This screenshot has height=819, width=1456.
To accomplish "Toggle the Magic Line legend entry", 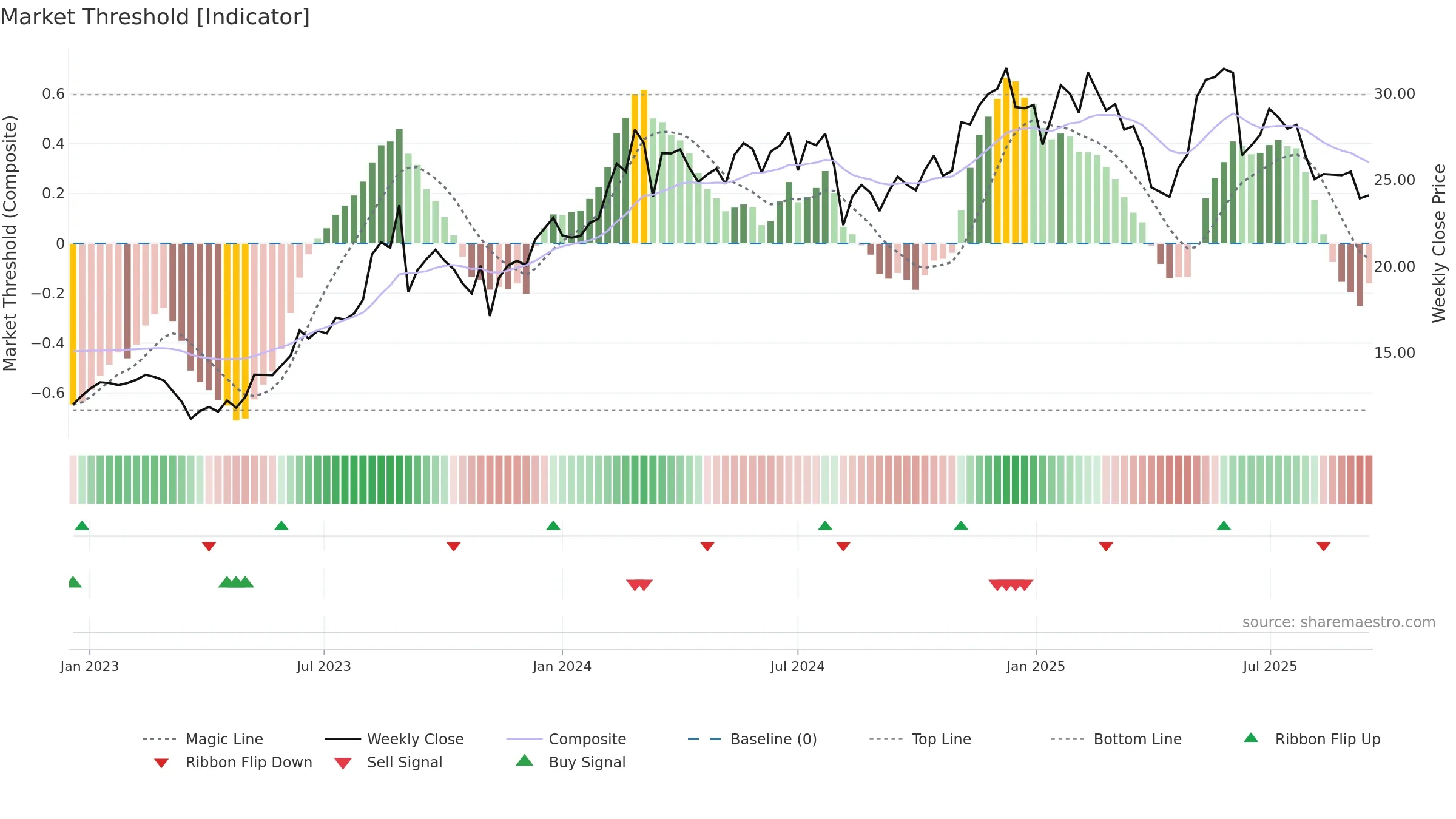I will point(203,739).
